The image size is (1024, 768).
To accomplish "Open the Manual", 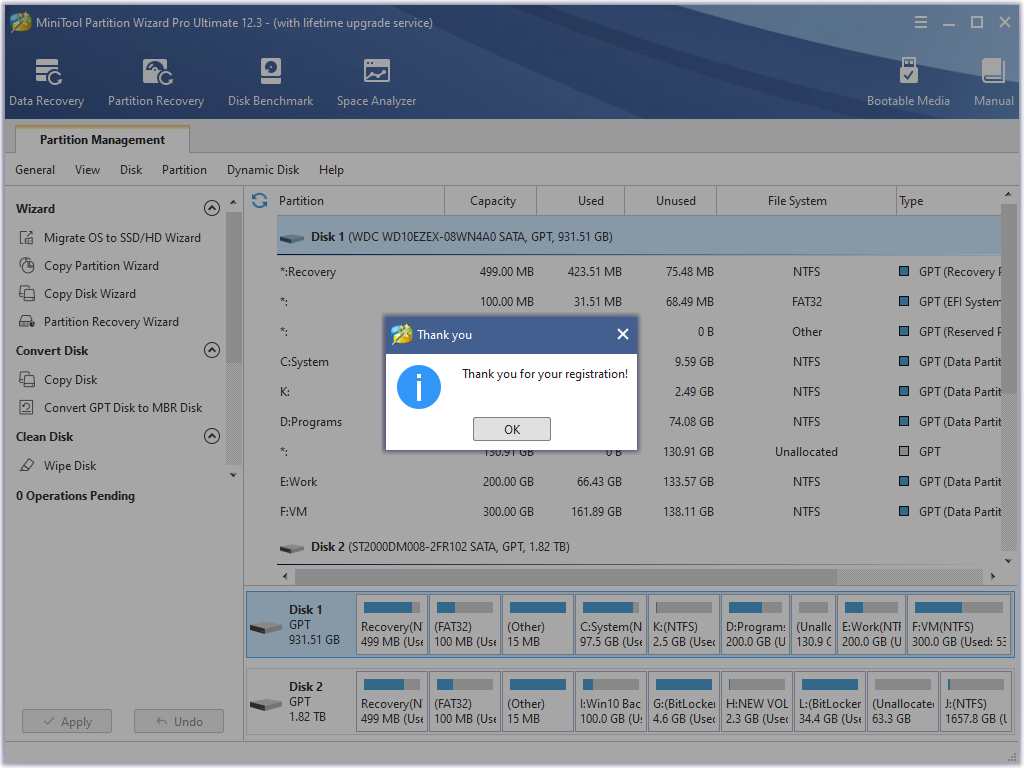I will (x=993, y=82).
